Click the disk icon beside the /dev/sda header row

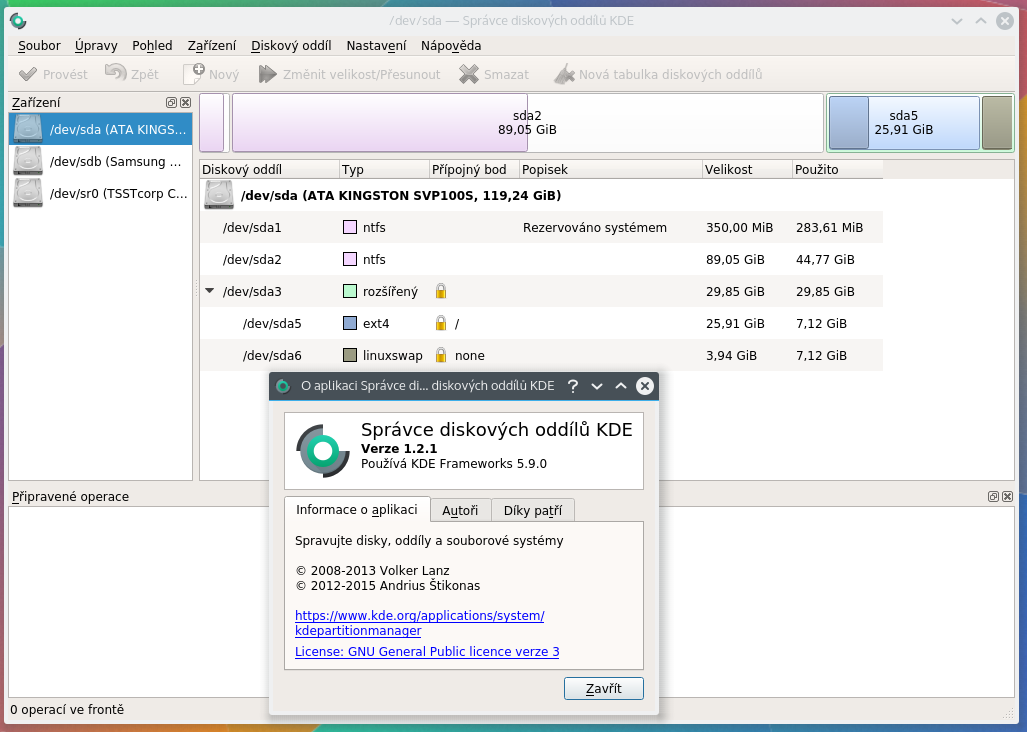[x=219, y=195]
